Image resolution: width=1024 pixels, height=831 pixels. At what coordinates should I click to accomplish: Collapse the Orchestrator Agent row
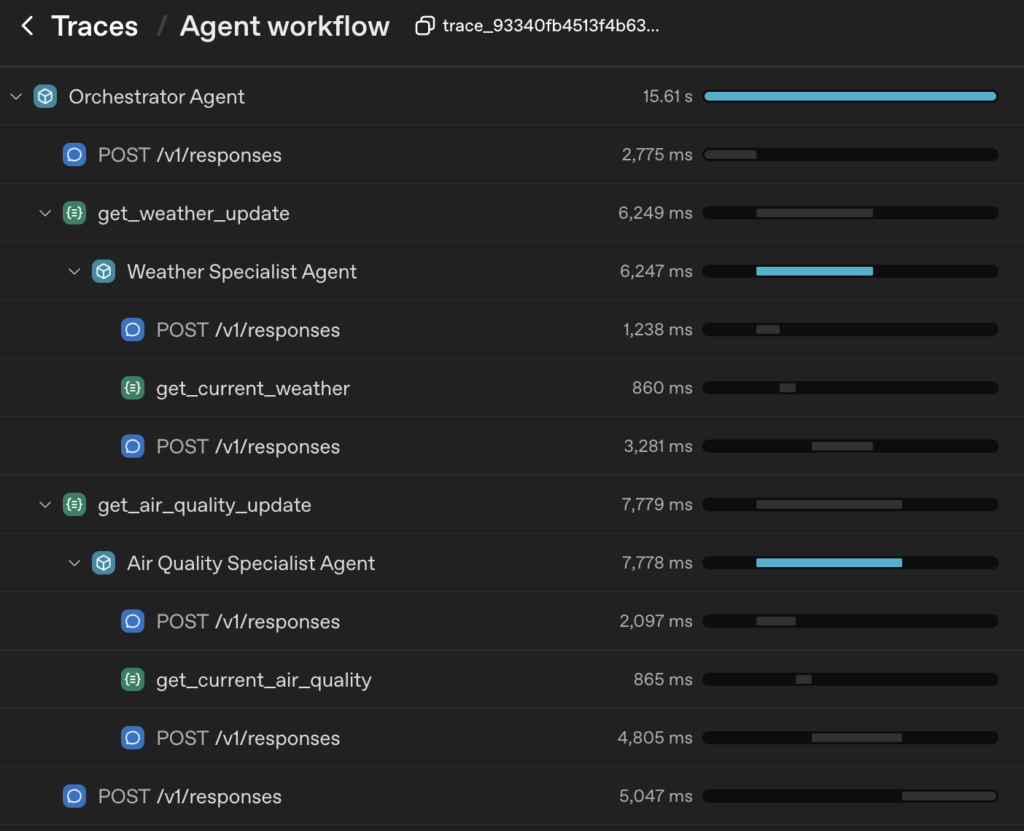point(15,97)
